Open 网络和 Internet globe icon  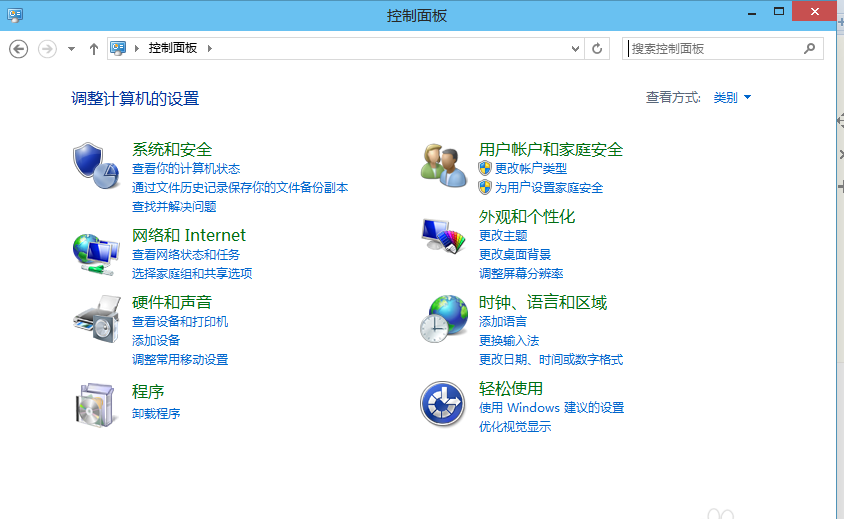[96, 254]
